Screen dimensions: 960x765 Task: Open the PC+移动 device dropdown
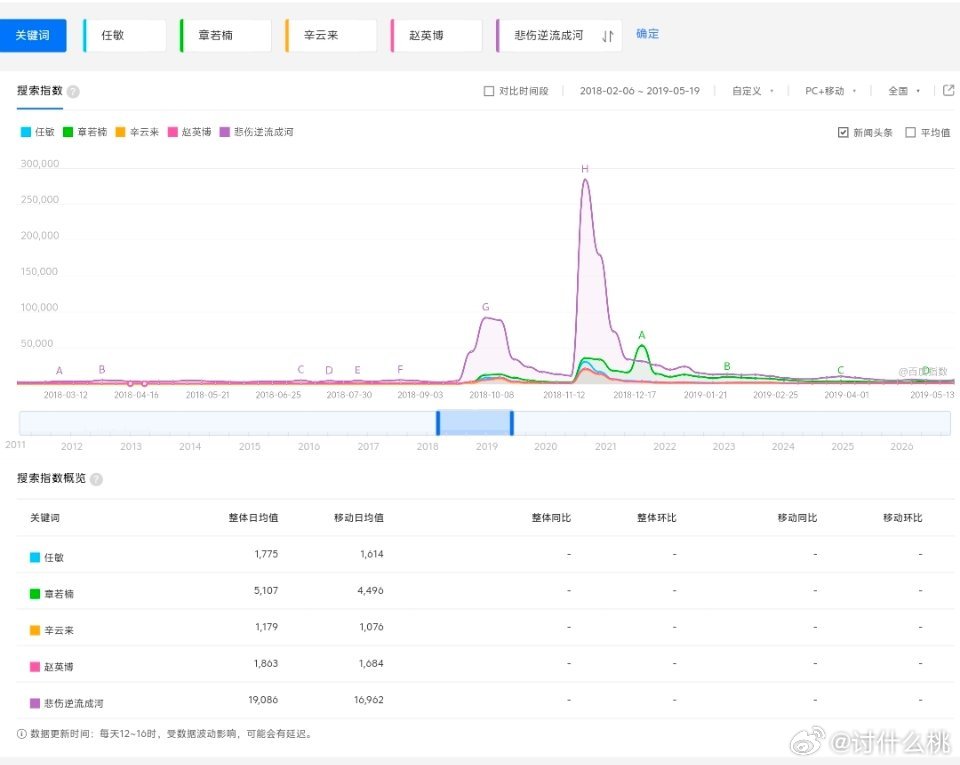point(830,91)
